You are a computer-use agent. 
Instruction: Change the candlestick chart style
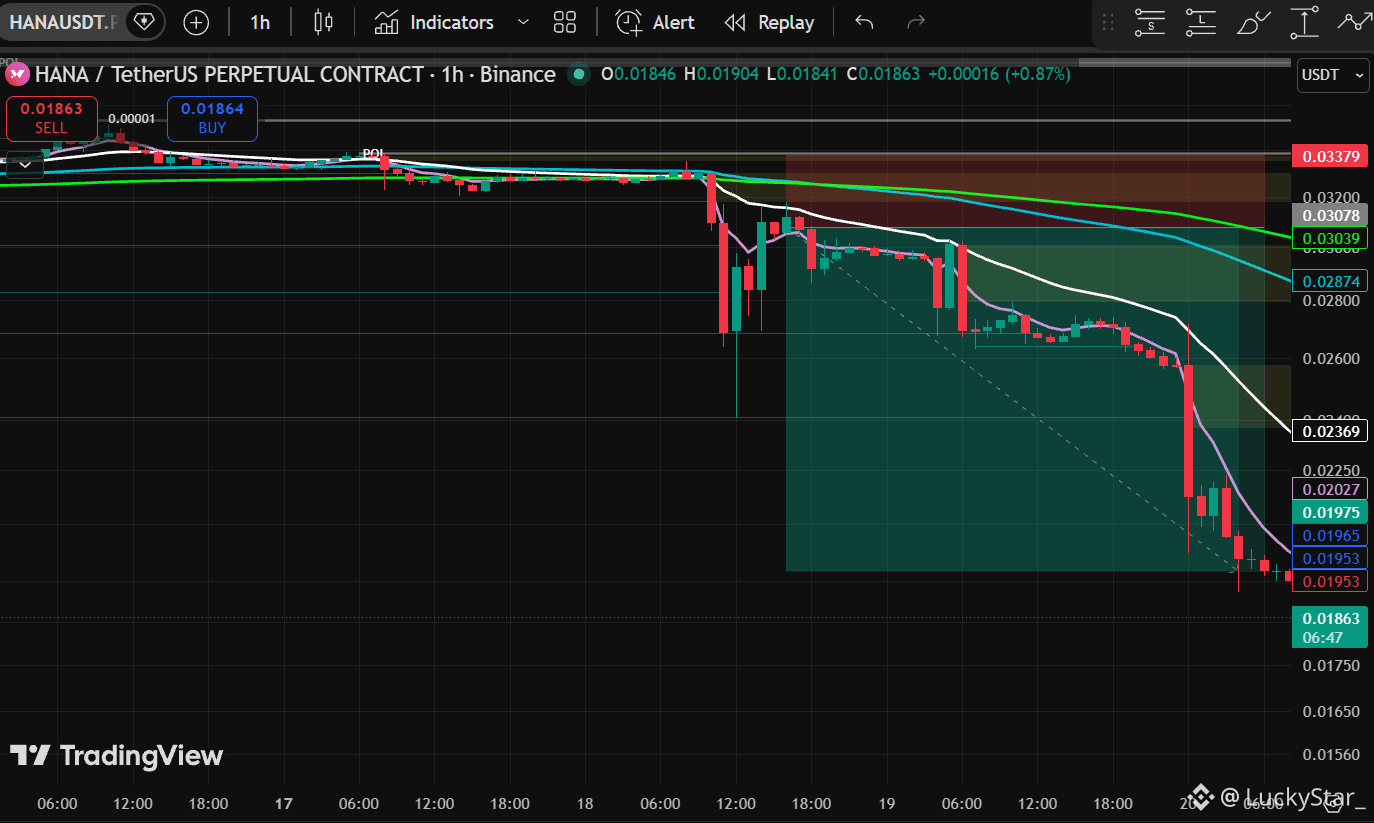323,22
